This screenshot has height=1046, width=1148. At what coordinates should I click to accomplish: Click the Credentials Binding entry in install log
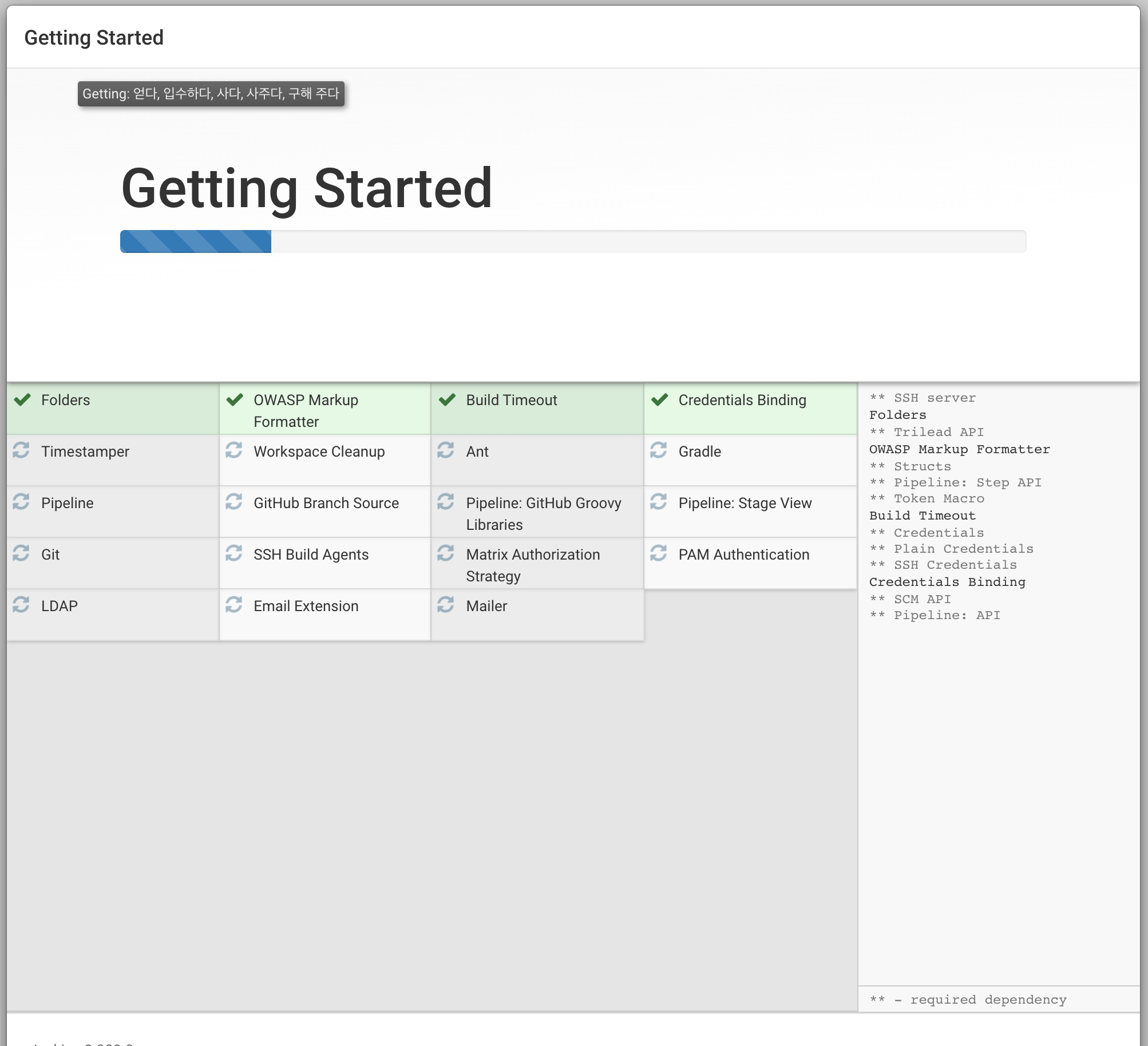[x=947, y=582]
